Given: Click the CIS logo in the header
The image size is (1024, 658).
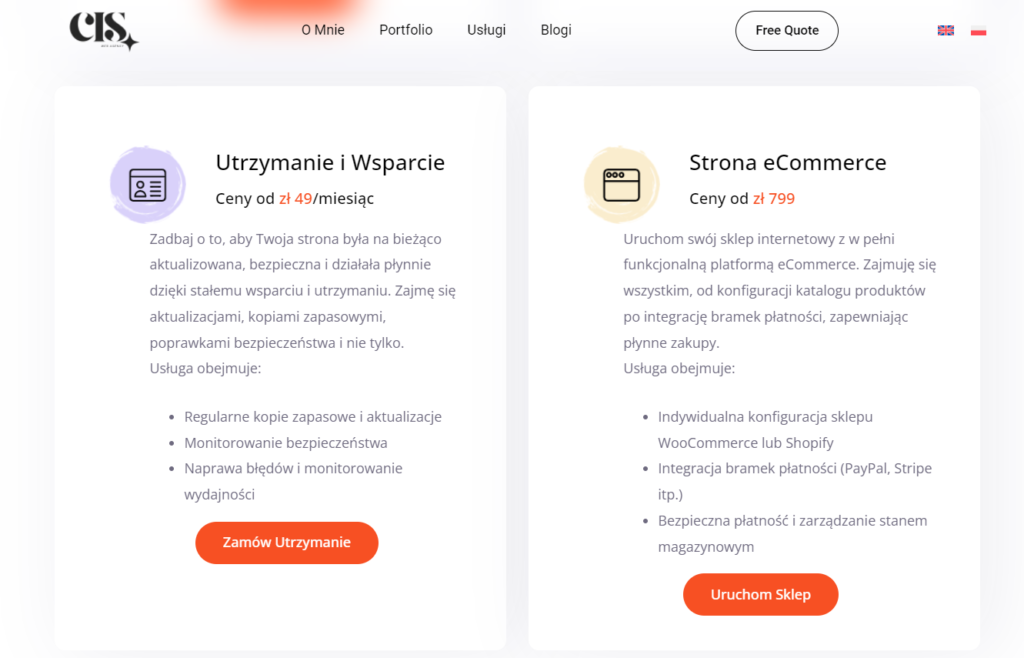Looking at the screenshot, I should pos(104,31).
